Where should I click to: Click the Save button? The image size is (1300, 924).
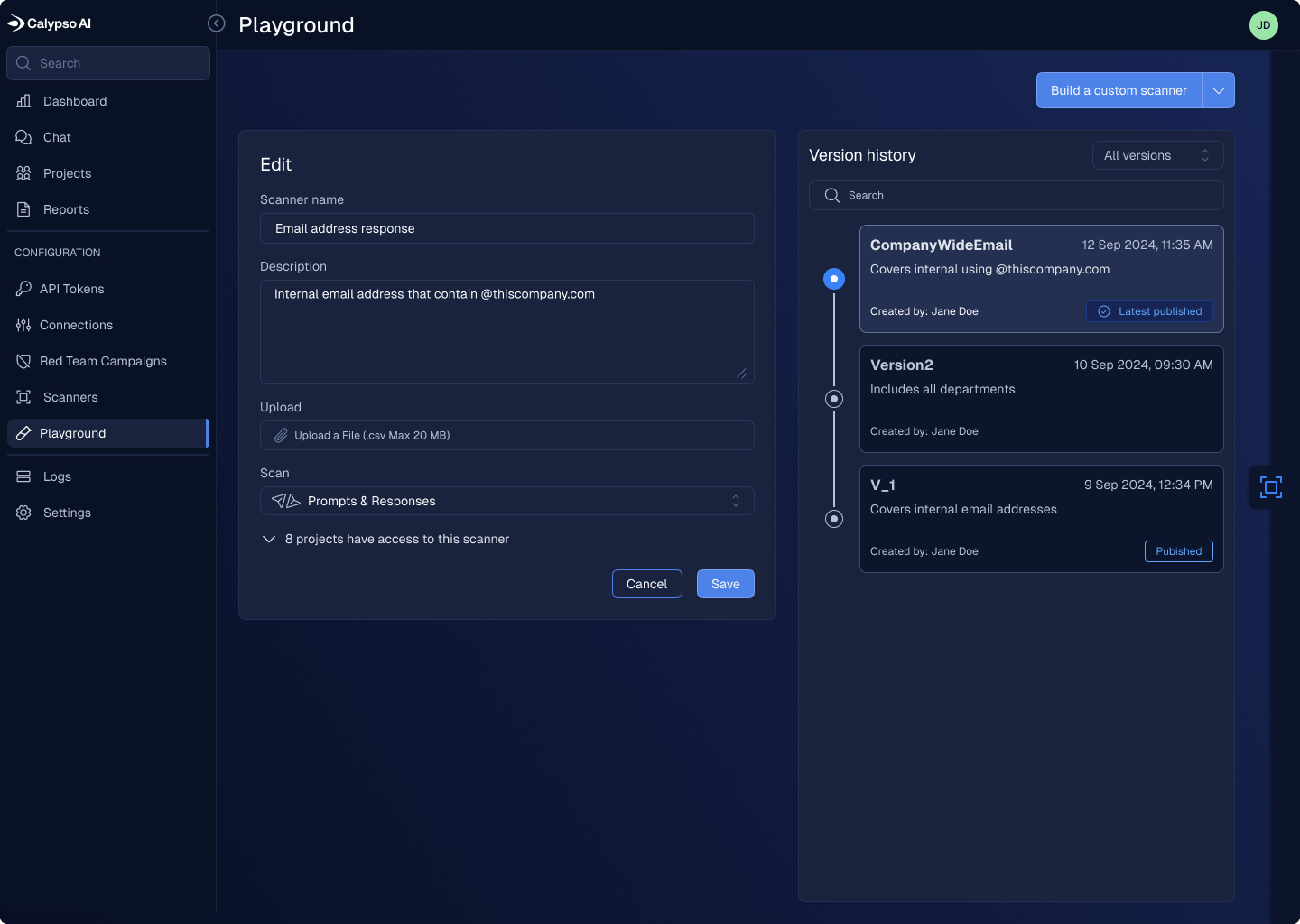(725, 584)
